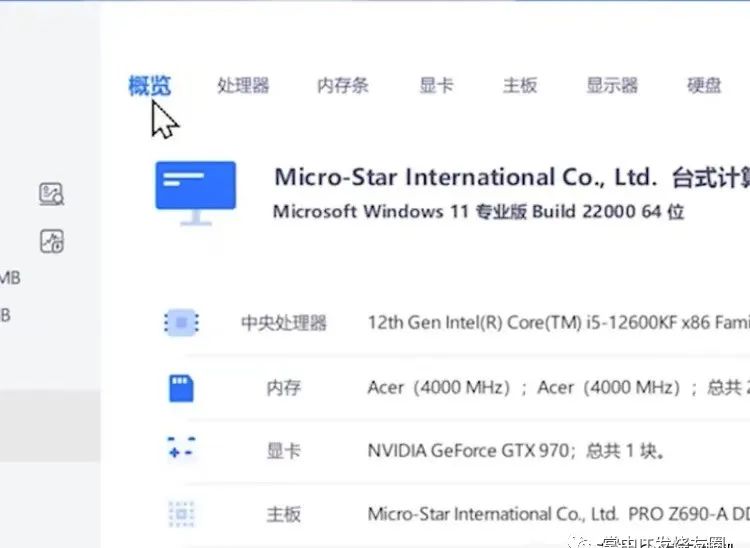Image resolution: width=750 pixels, height=548 pixels.
Task: Select the Micro-Star International Co., Ltd. heading
Action: point(512,177)
